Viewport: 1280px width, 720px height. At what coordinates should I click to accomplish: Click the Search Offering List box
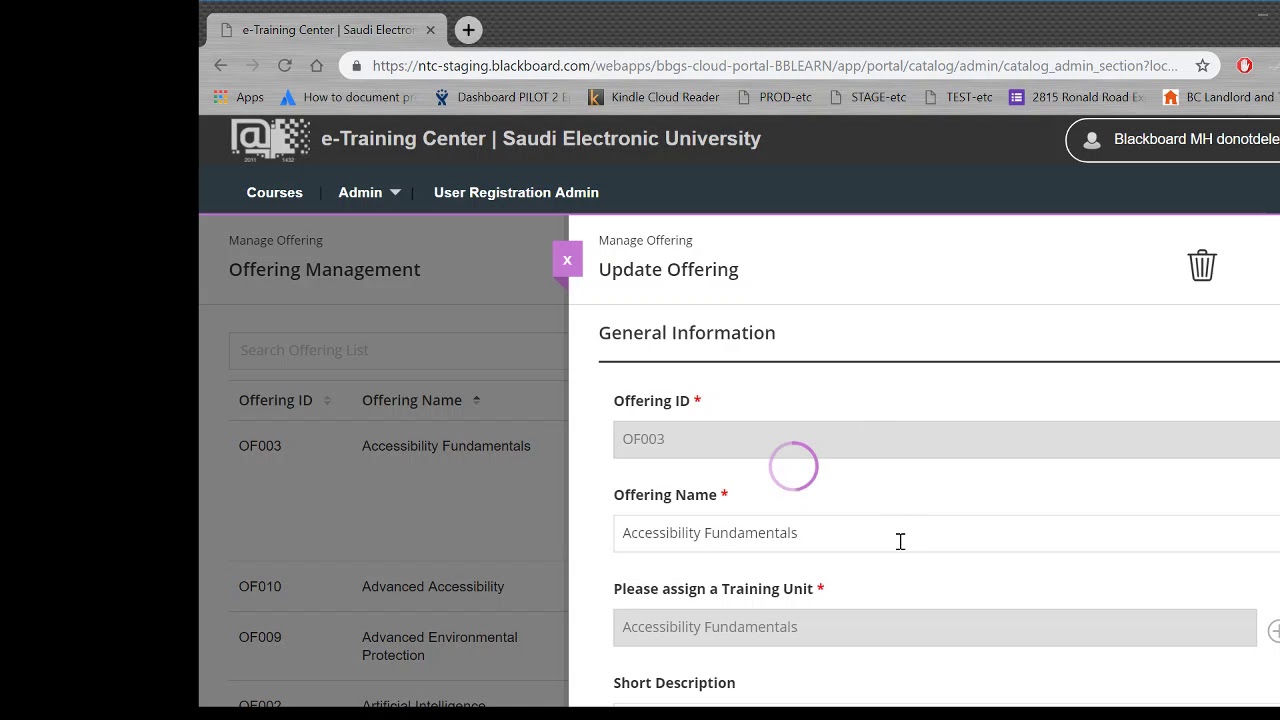click(398, 350)
